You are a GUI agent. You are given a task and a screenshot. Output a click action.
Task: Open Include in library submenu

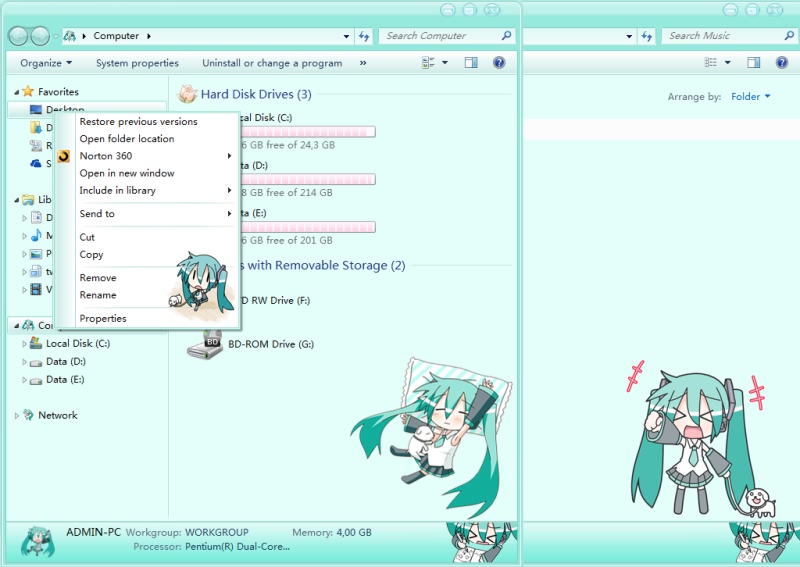(x=147, y=190)
